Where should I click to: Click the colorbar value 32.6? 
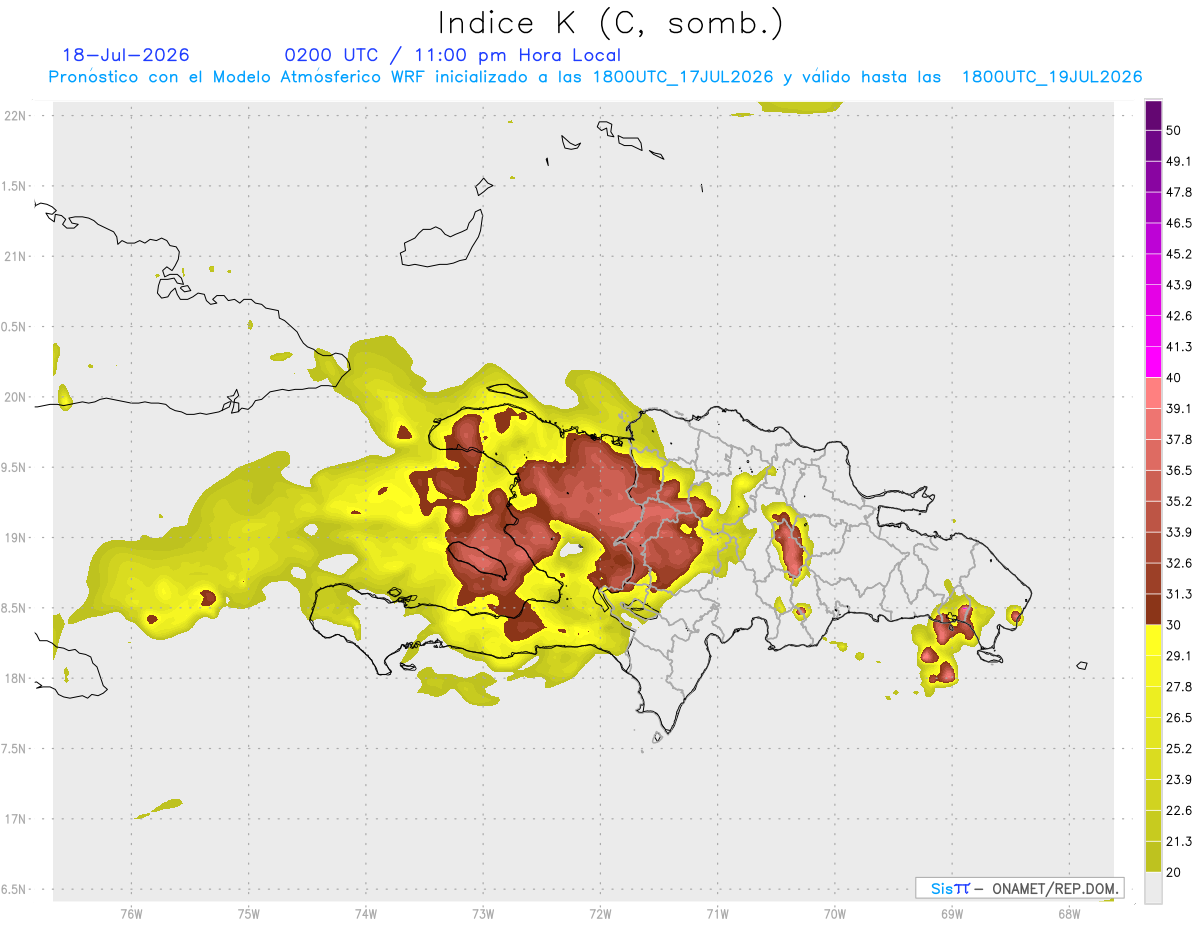pos(1179,563)
